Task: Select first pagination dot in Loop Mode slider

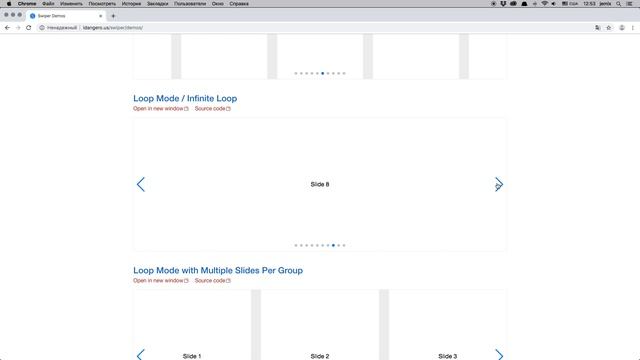Action: pos(296,245)
